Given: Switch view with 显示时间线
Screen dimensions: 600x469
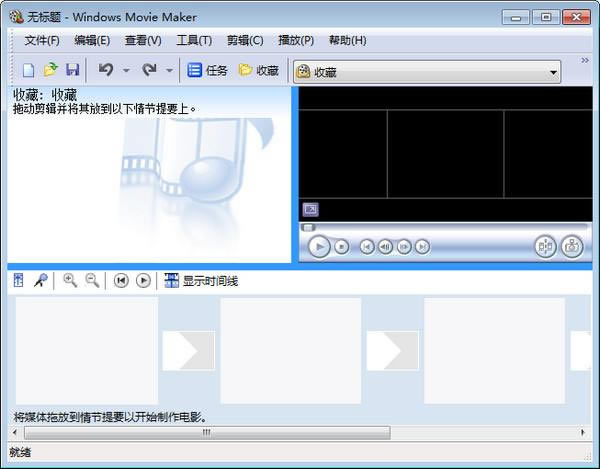Looking at the screenshot, I should pyautogui.click(x=201, y=281).
